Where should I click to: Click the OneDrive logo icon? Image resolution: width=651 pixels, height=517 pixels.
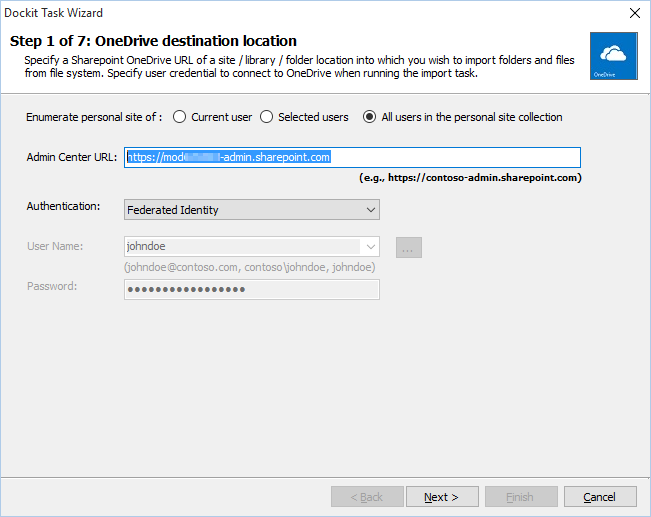tap(614, 56)
